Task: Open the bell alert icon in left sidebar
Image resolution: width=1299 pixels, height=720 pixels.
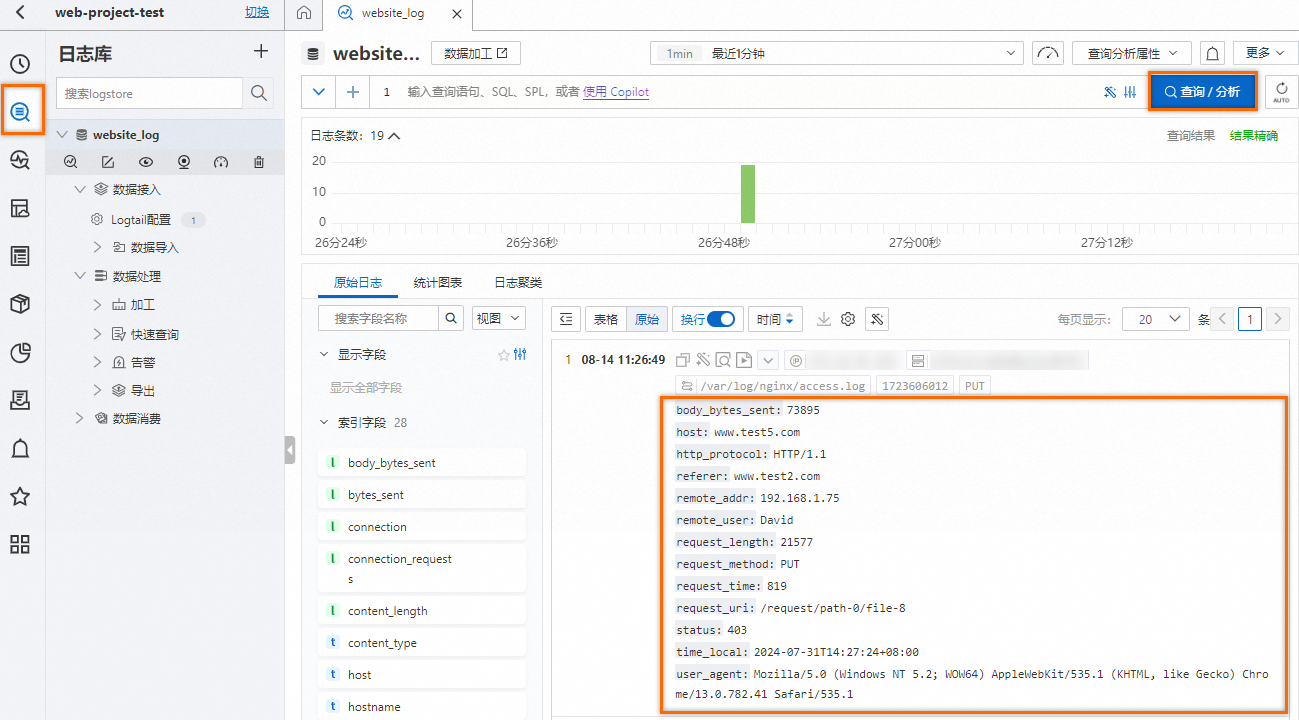Action: 20,449
